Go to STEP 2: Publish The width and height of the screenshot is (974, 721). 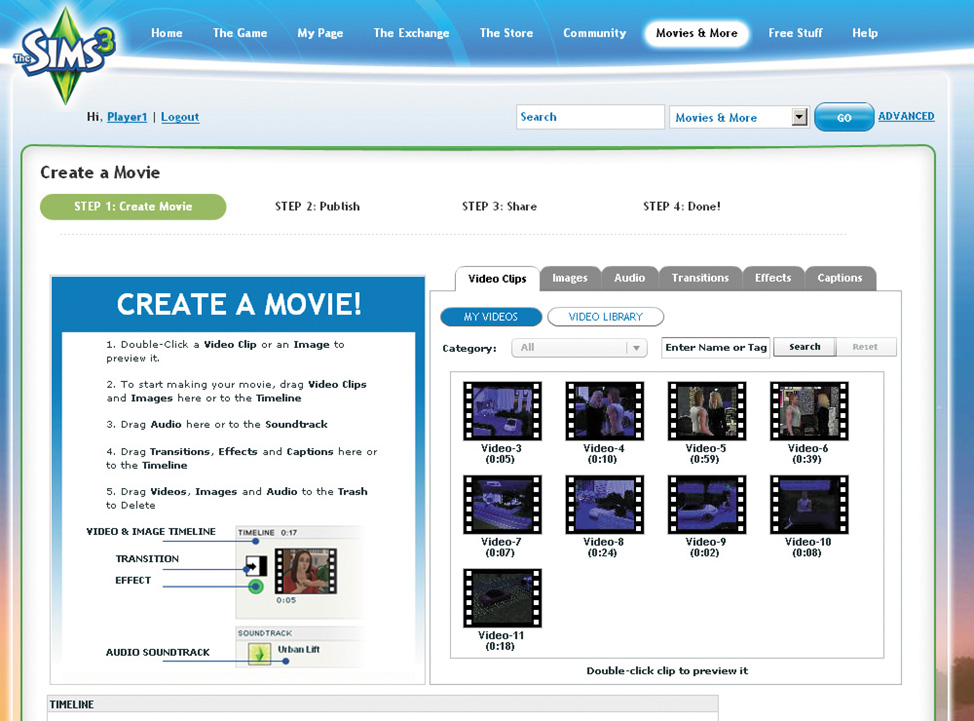(317, 206)
